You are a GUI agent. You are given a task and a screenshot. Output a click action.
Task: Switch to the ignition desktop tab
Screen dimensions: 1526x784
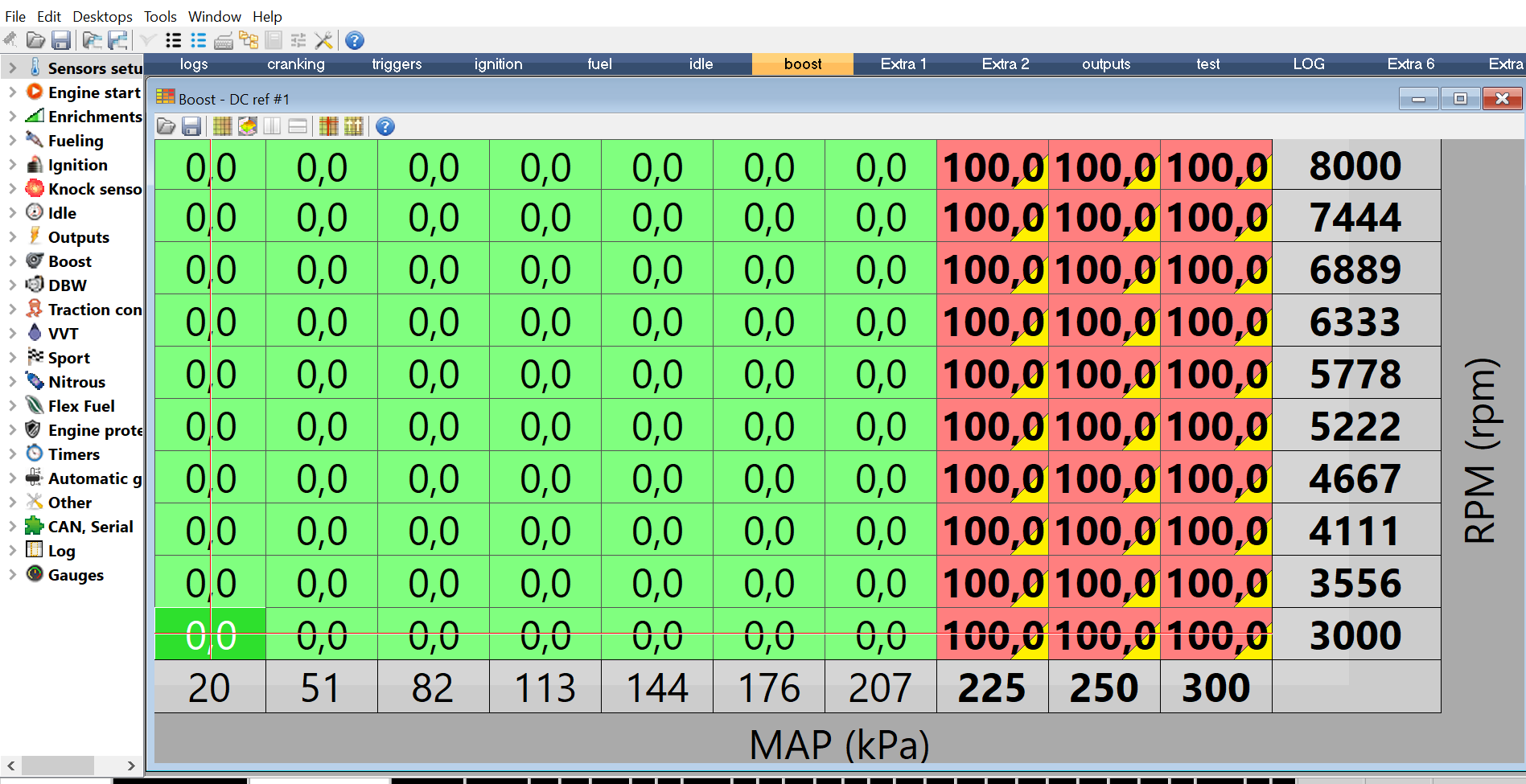pyautogui.click(x=498, y=64)
